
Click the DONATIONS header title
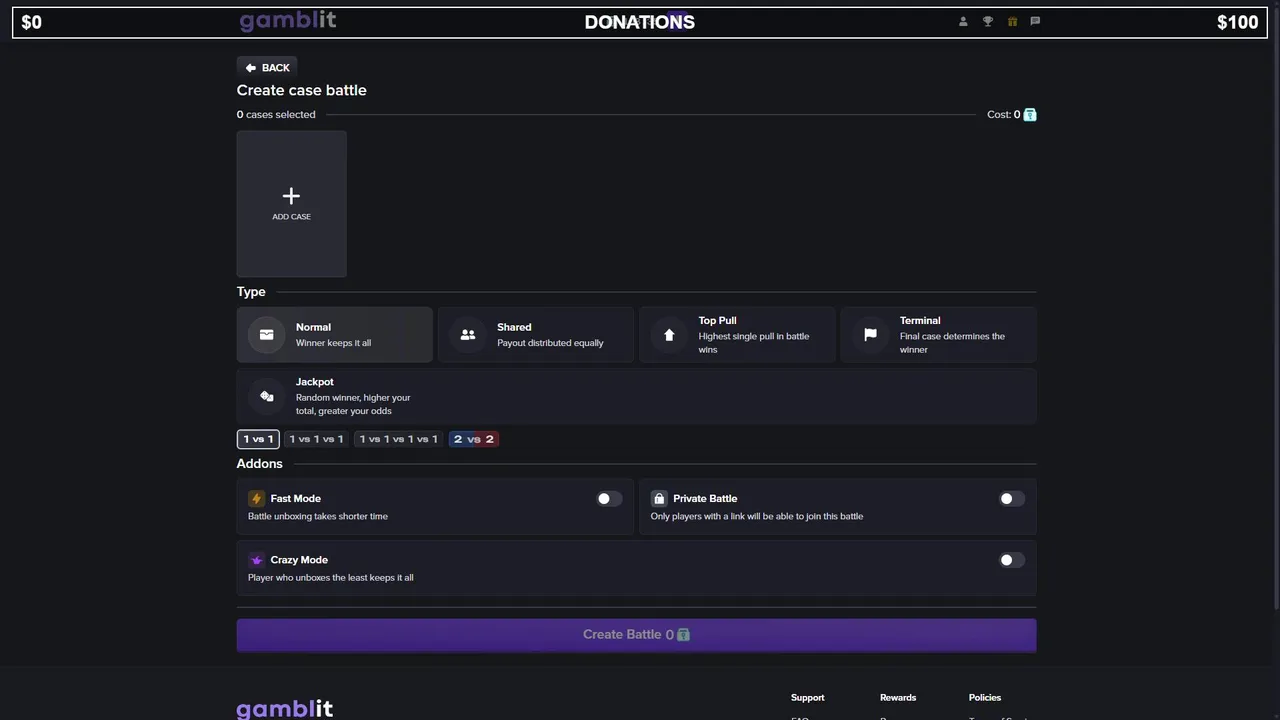[x=640, y=22]
